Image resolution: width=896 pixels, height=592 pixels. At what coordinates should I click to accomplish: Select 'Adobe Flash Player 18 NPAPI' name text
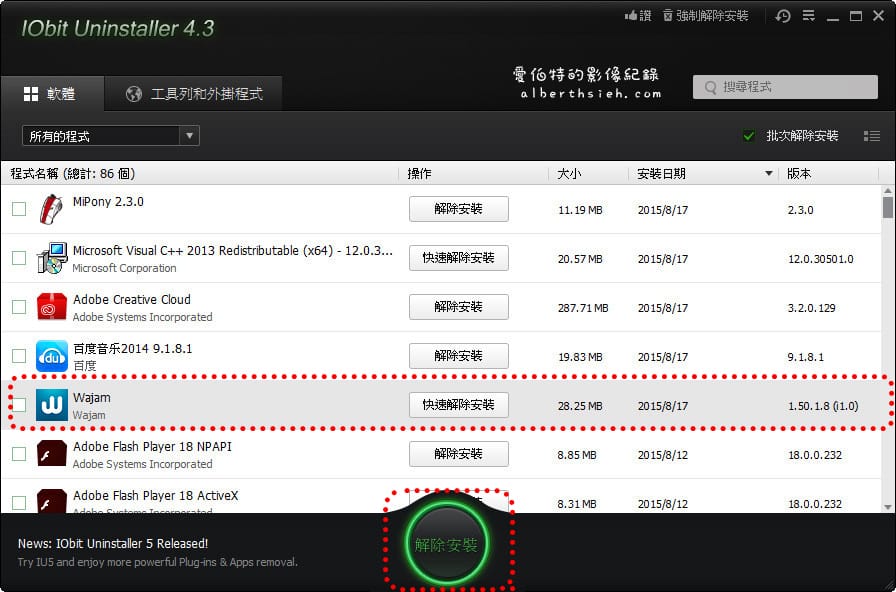[152, 446]
